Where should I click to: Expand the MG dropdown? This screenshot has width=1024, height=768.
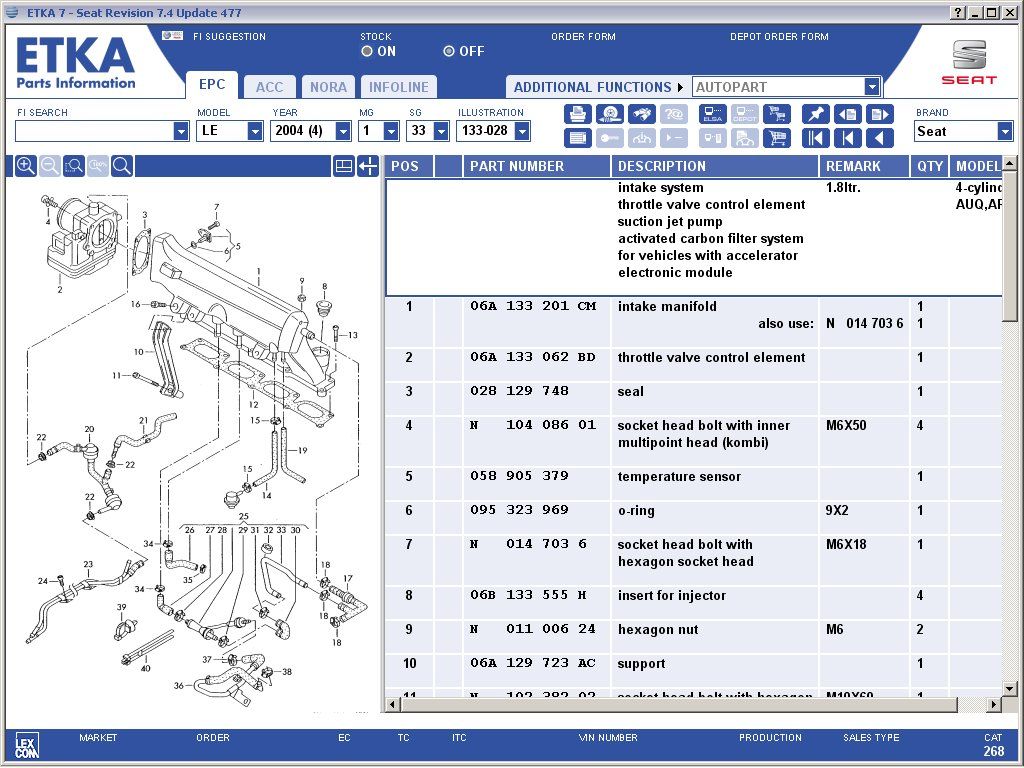pyautogui.click(x=391, y=131)
